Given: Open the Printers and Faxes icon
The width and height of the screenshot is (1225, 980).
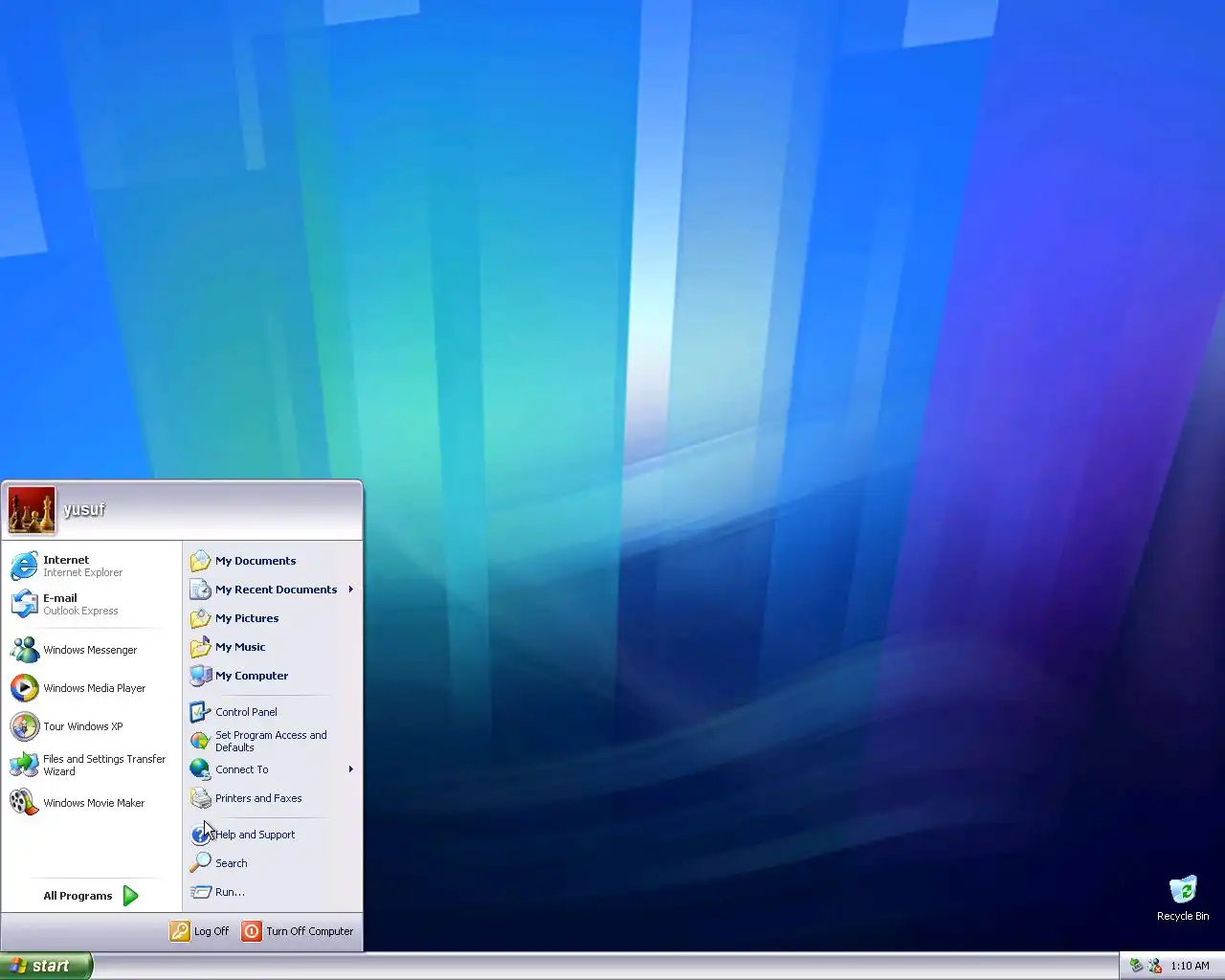Looking at the screenshot, I should [200, 798].
